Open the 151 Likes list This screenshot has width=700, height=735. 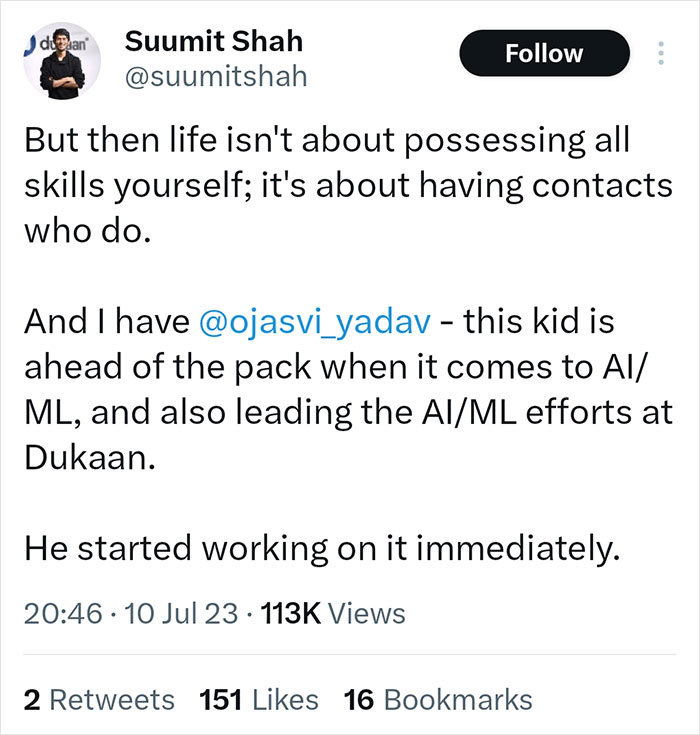pos(259,700)
